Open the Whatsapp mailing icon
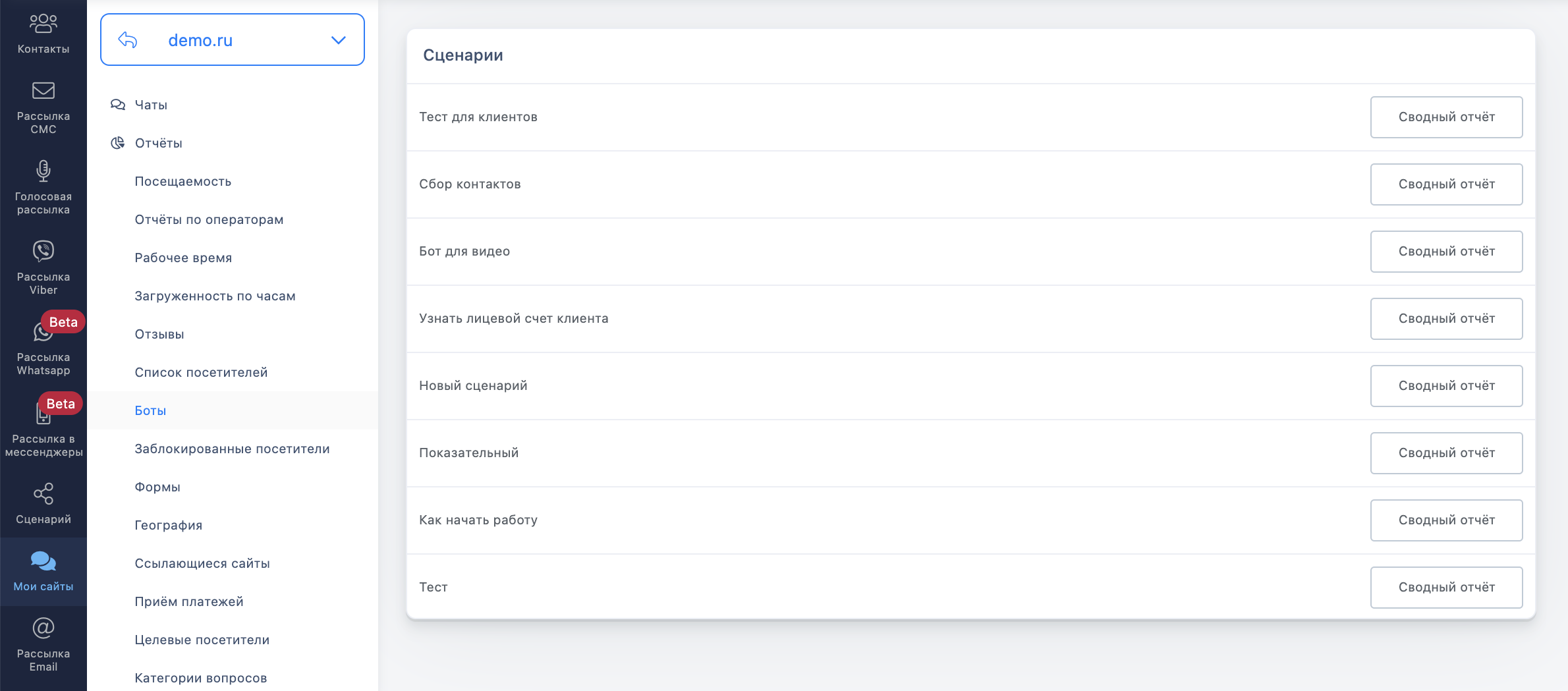The image size is (1568, 691). (x=42, y=333)
